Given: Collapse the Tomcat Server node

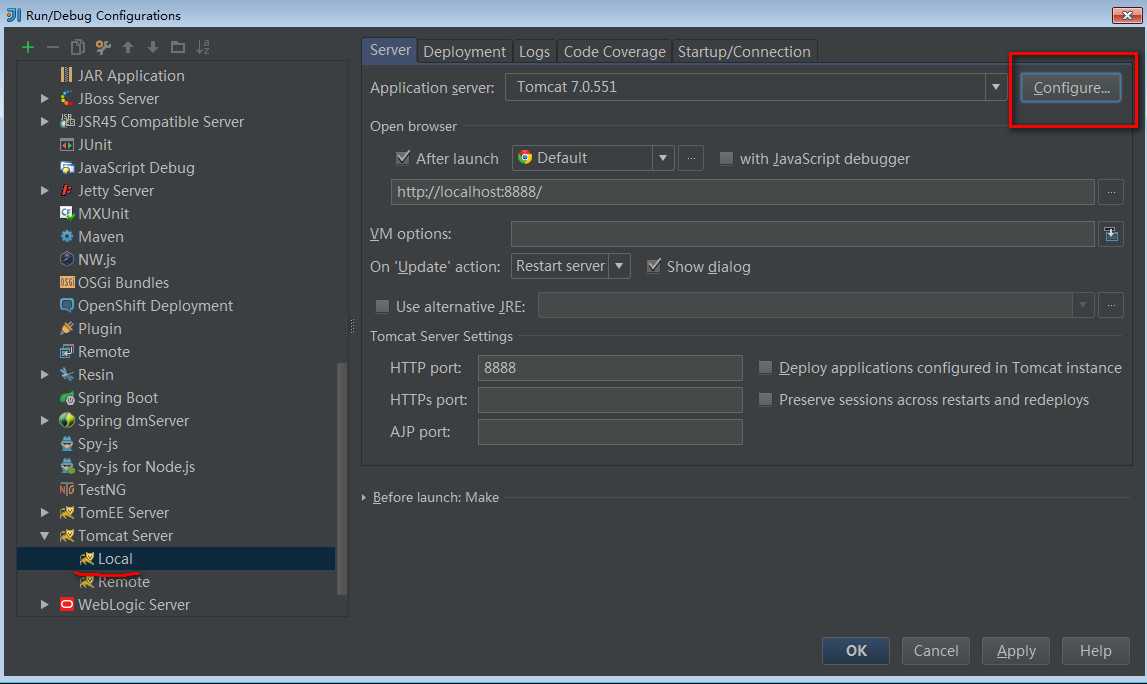Looking at the screenshot, I should pos(45,536).
